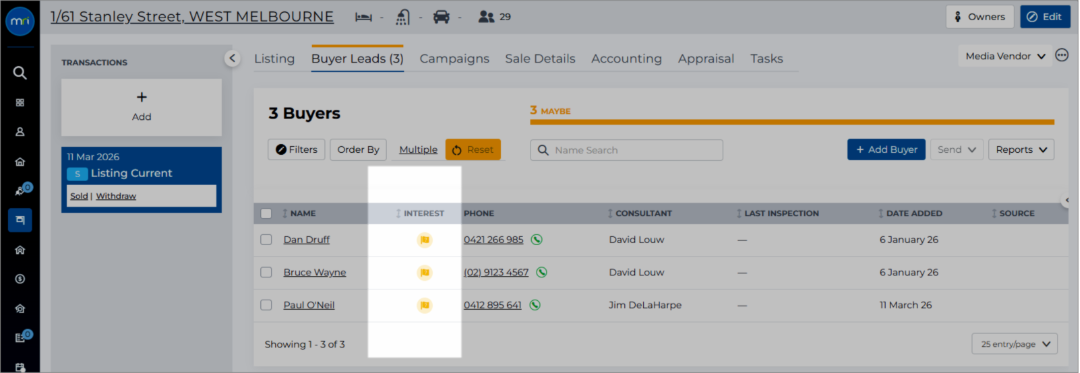Collapse the Transactions panel chevron
This screenshot has width=1080, height=373.
pyautogui.click(x=232, y=58)
